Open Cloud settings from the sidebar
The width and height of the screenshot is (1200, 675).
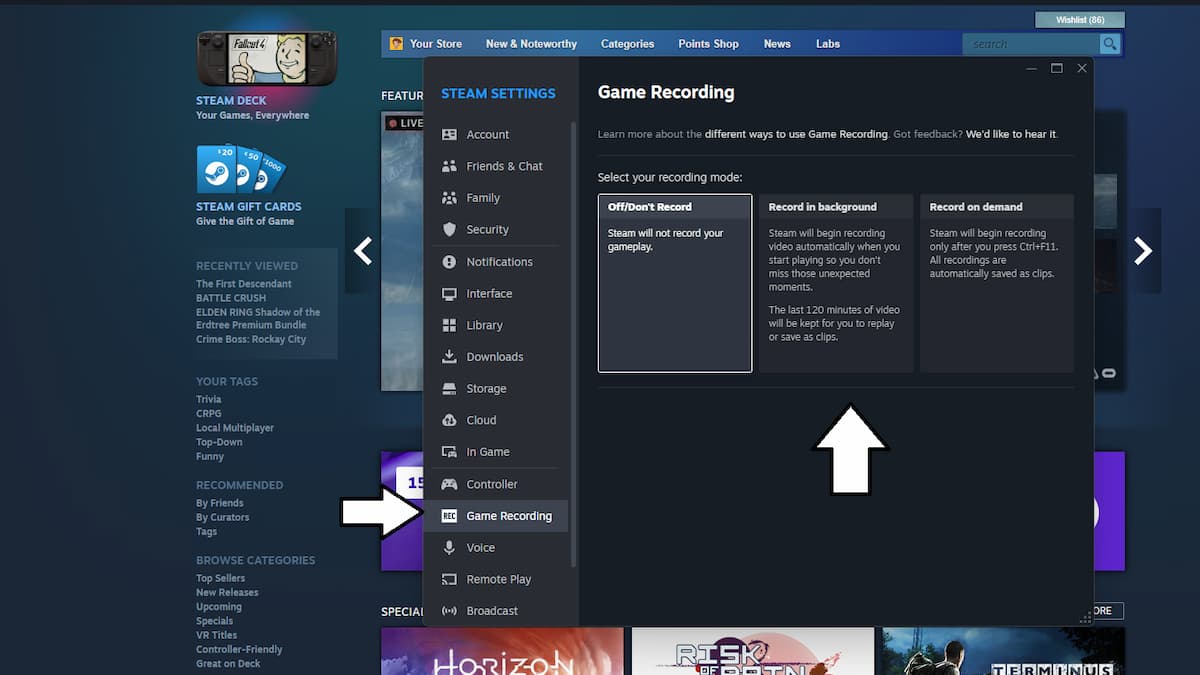coord(451,420)
